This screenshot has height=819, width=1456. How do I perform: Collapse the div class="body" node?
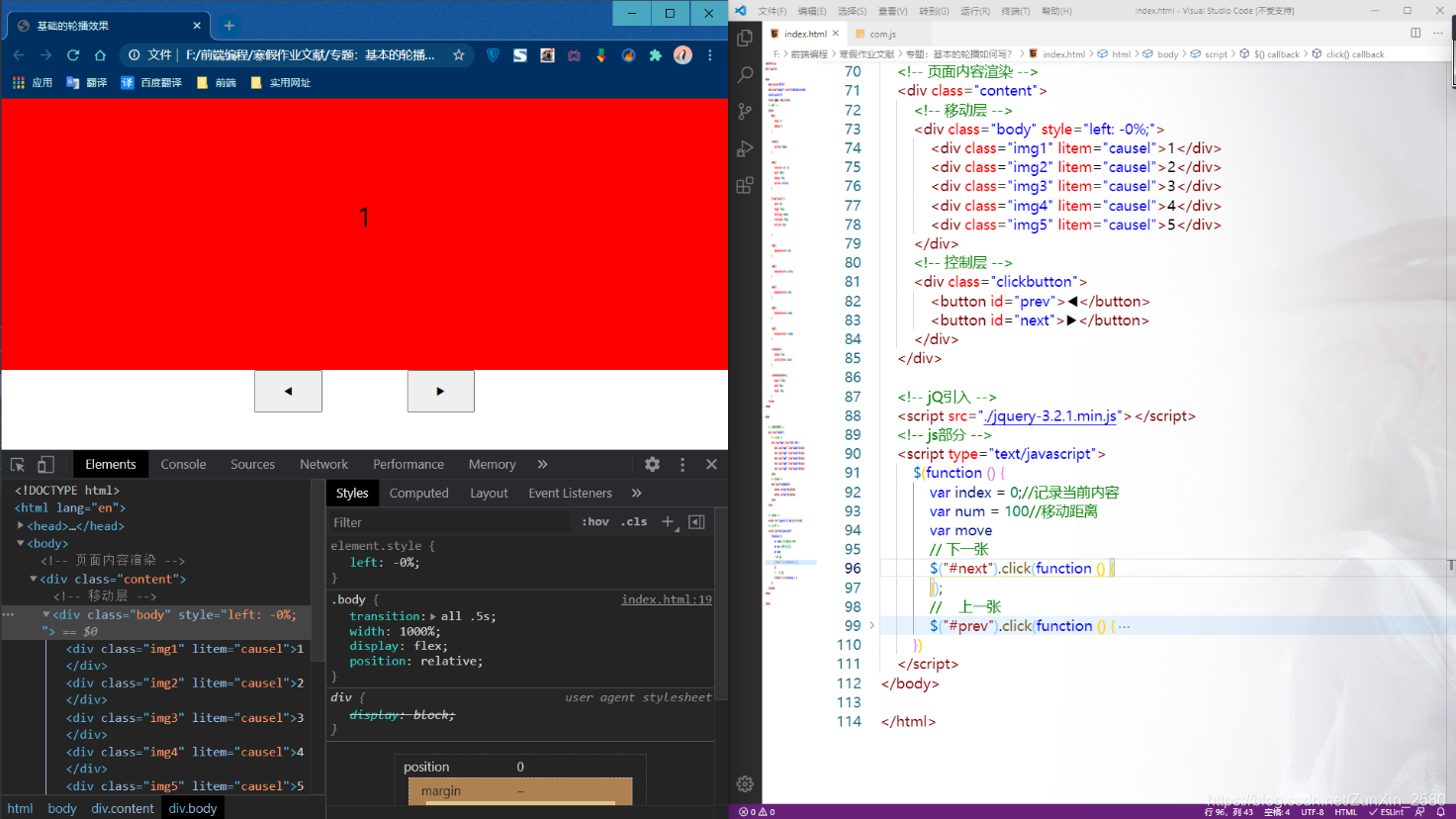coord(46,614)
